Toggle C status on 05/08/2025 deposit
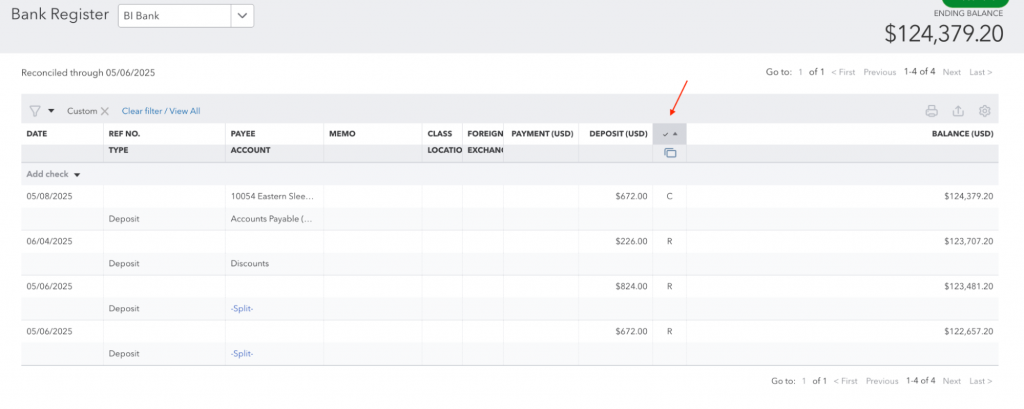The height and width of the screenshot is (409, 1024). point(669,196)
